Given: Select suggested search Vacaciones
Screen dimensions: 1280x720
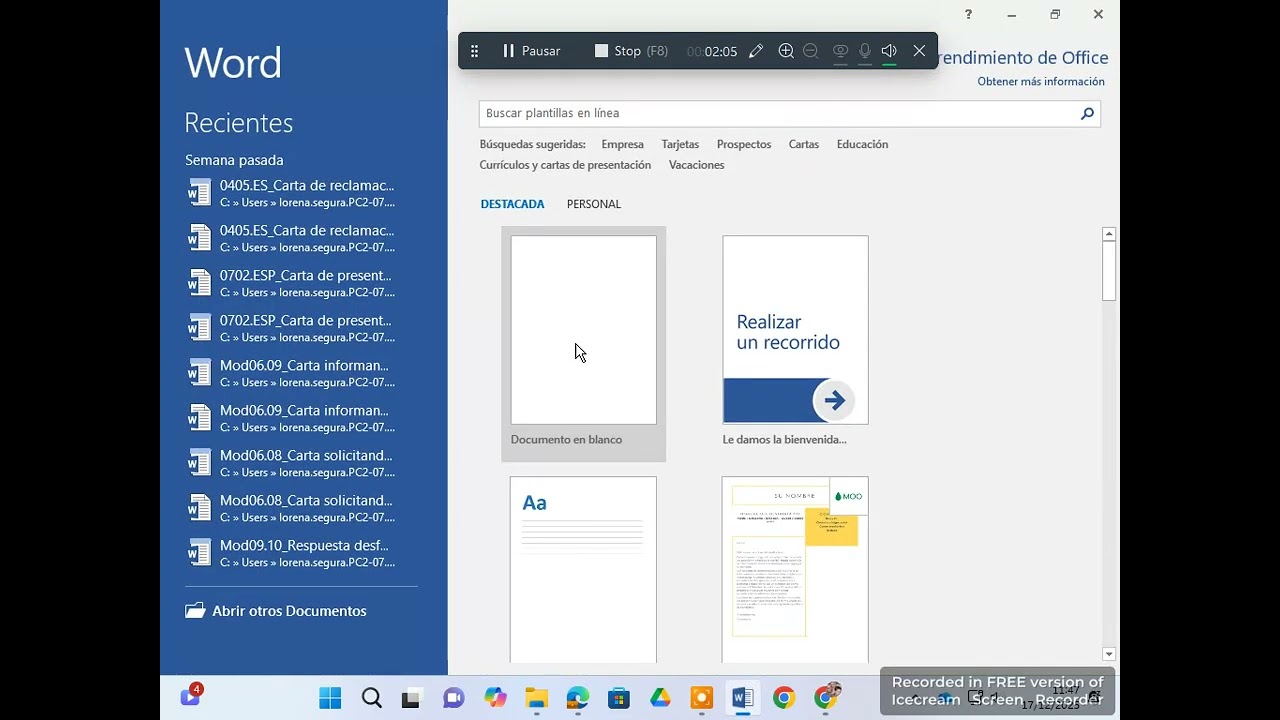Looking at the screenshot, I should click(696, 165).
